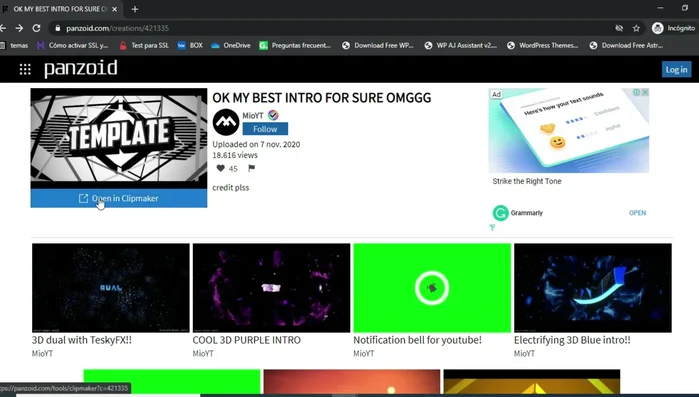
Task: Open the Panzoid apps grid menu
Action: click(x=25, y=69)
